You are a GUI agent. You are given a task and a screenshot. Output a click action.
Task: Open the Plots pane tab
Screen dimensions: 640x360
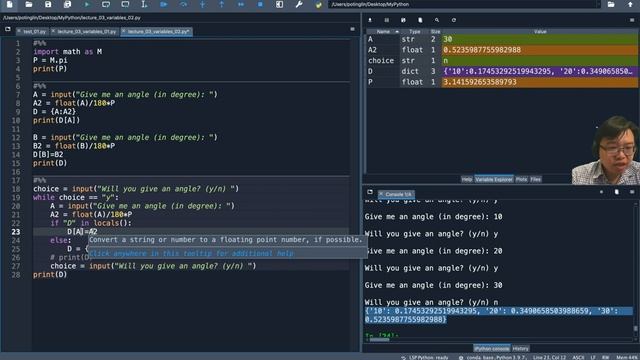(521, 179)
